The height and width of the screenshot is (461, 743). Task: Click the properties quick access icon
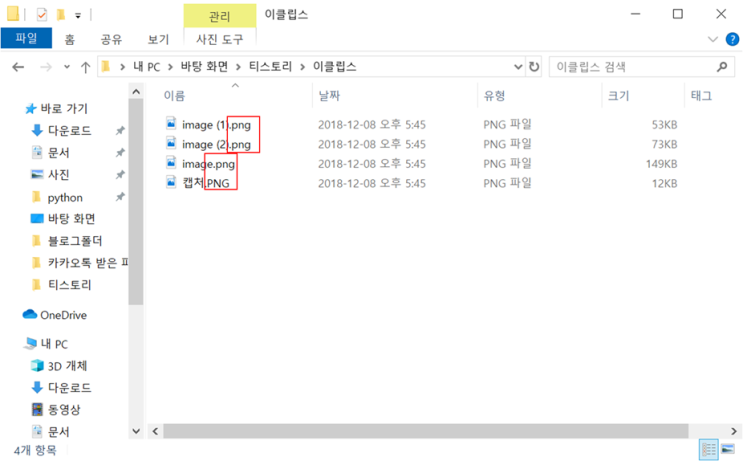[42, 15]
